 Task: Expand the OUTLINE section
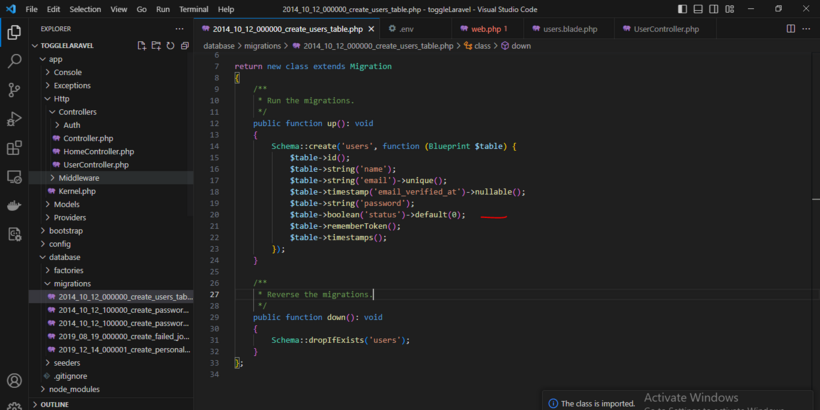click(55, 404)
